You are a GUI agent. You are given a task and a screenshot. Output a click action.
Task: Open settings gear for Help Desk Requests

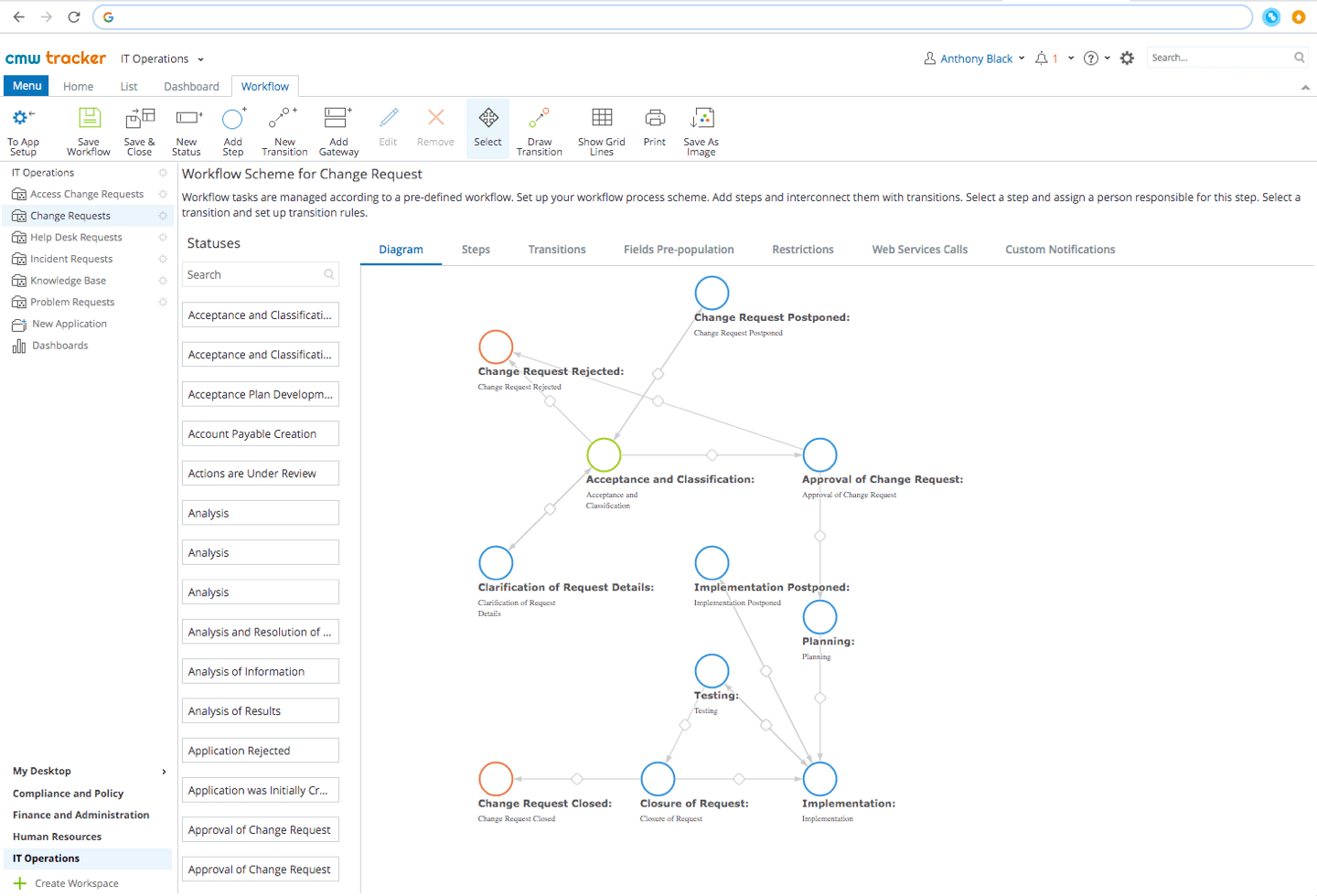point(163,238)
